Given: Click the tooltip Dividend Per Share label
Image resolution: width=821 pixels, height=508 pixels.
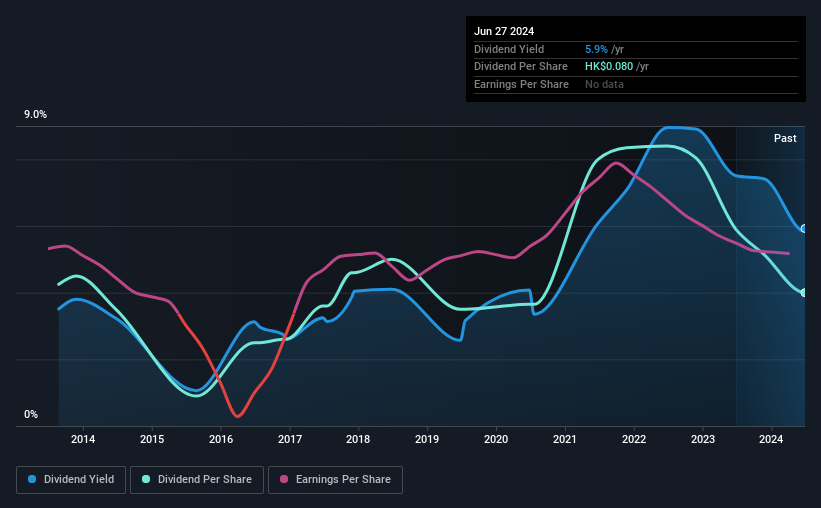Looking at the screenshot, I should [x=520, y=67].
